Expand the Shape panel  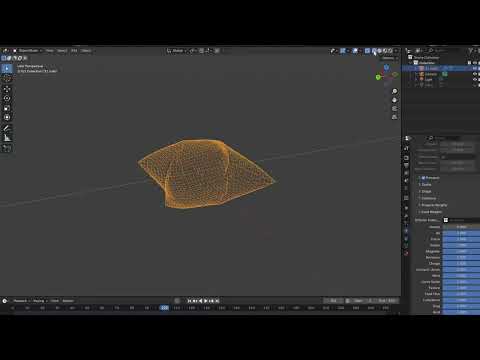tap(426, 192)
